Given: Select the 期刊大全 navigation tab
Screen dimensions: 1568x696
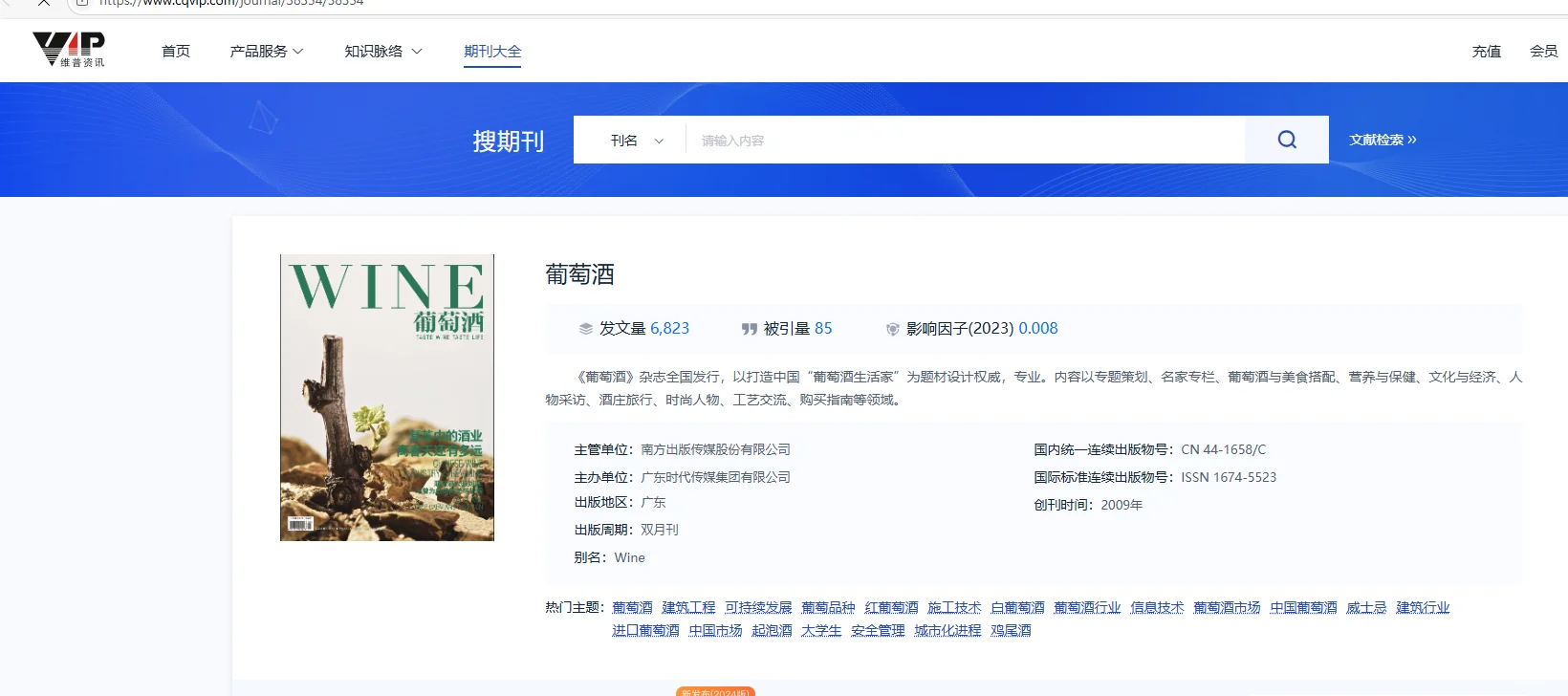Looking at the screenshot, I should coord(492,52).
